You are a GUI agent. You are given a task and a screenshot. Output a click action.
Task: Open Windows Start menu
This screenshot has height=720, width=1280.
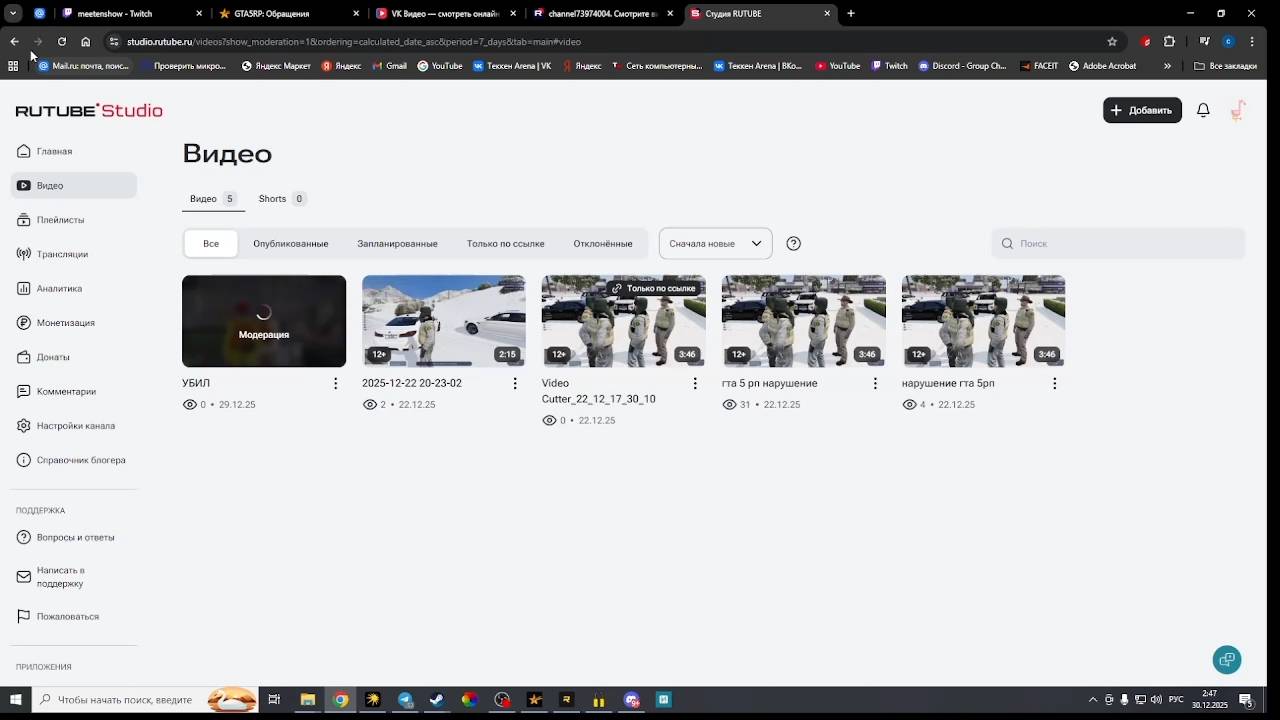click(x=15, y=700)
